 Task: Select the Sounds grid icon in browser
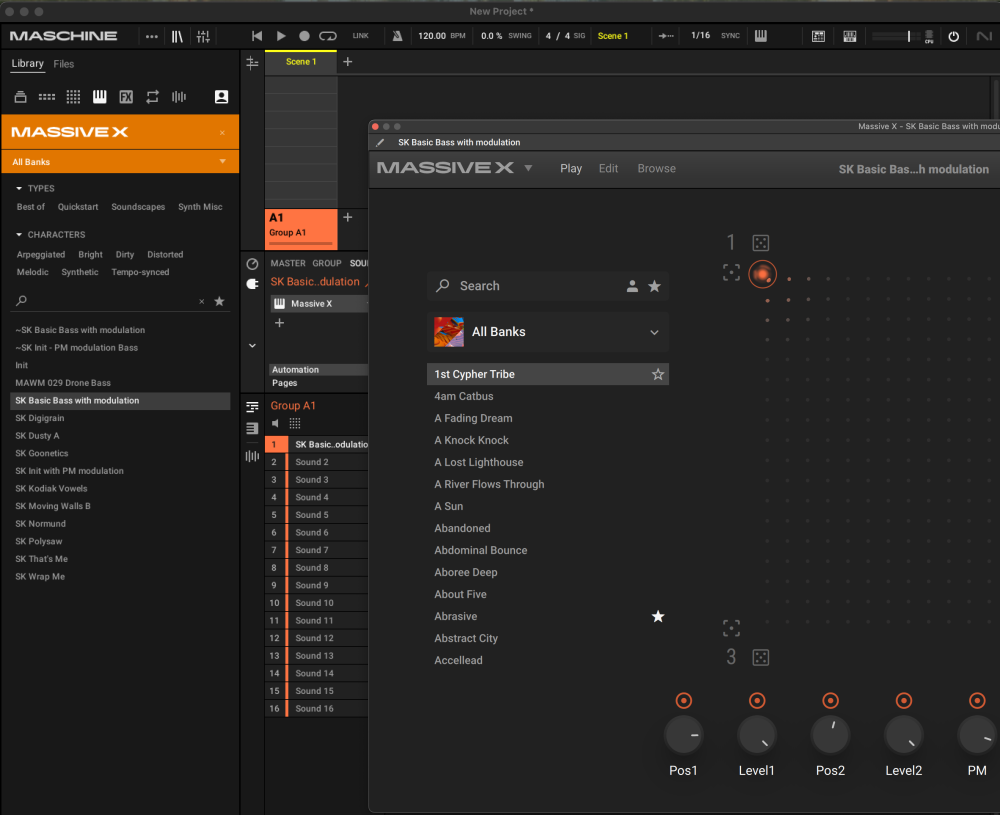[x=73, y=97]
